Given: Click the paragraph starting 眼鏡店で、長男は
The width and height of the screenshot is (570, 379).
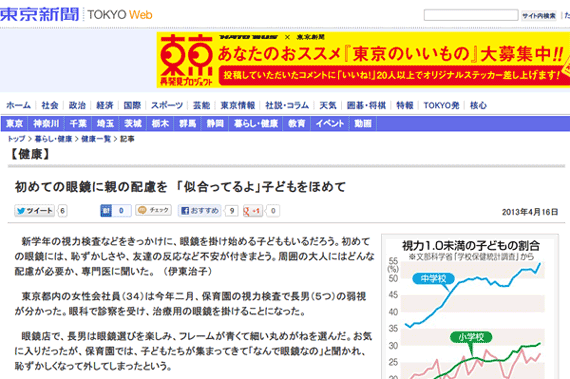Looking at the screenshot, I should (x=193, y=351).
